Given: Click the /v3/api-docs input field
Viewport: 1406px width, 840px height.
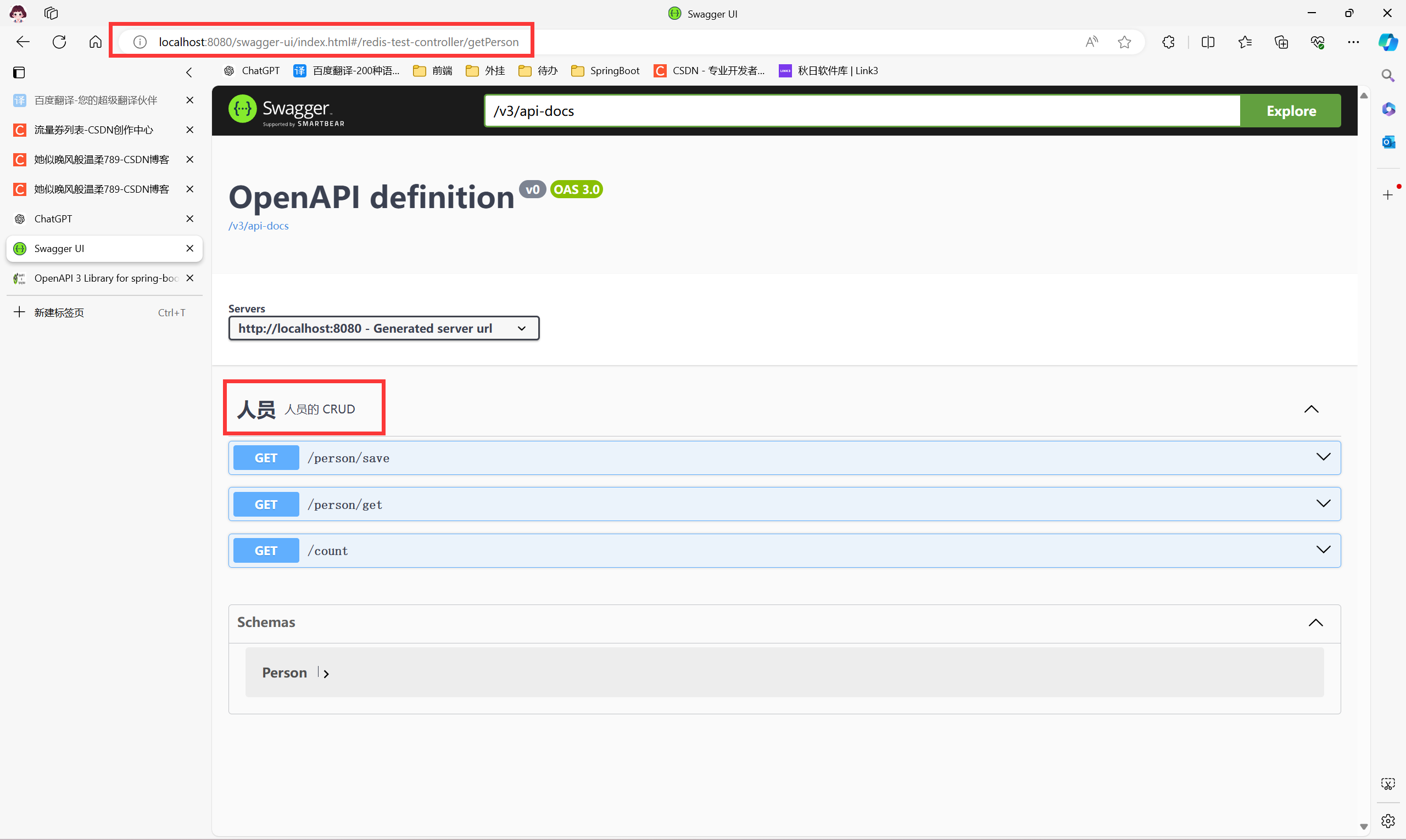Looking at the screenshot, I should [862, 111].
